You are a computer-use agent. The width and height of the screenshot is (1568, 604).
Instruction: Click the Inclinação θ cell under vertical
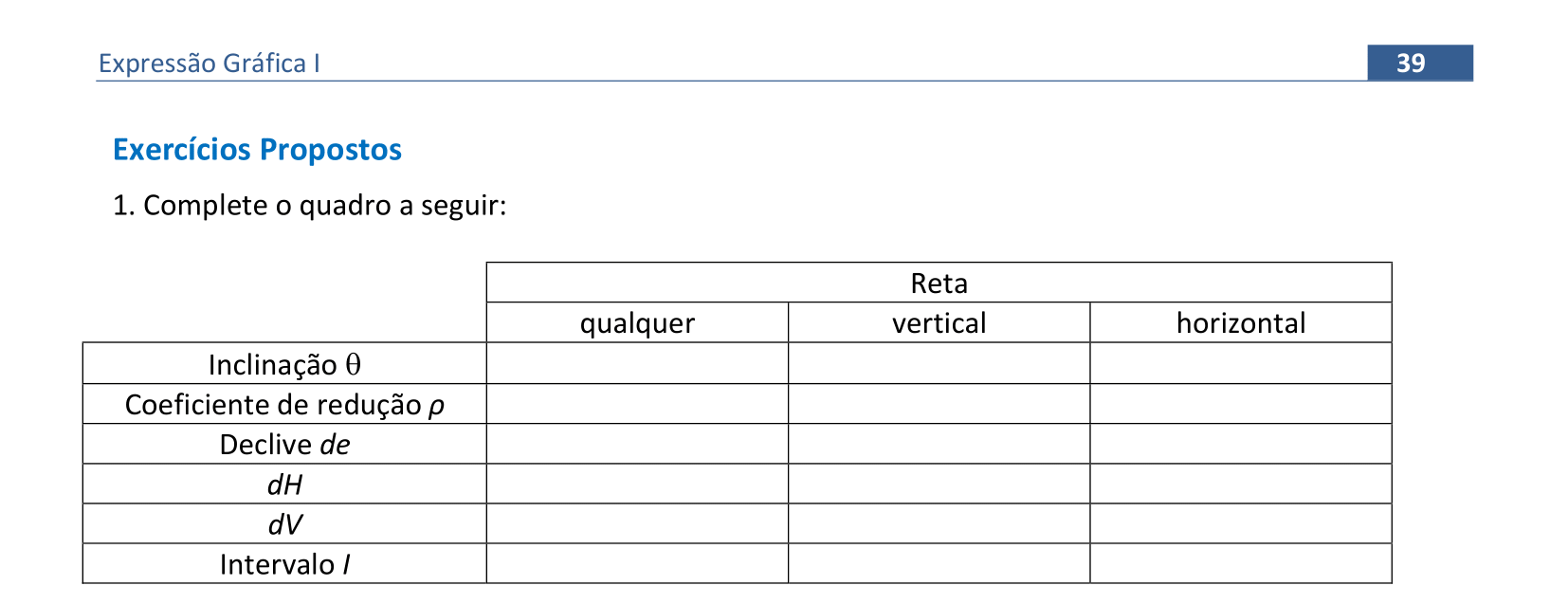(939, 363)
